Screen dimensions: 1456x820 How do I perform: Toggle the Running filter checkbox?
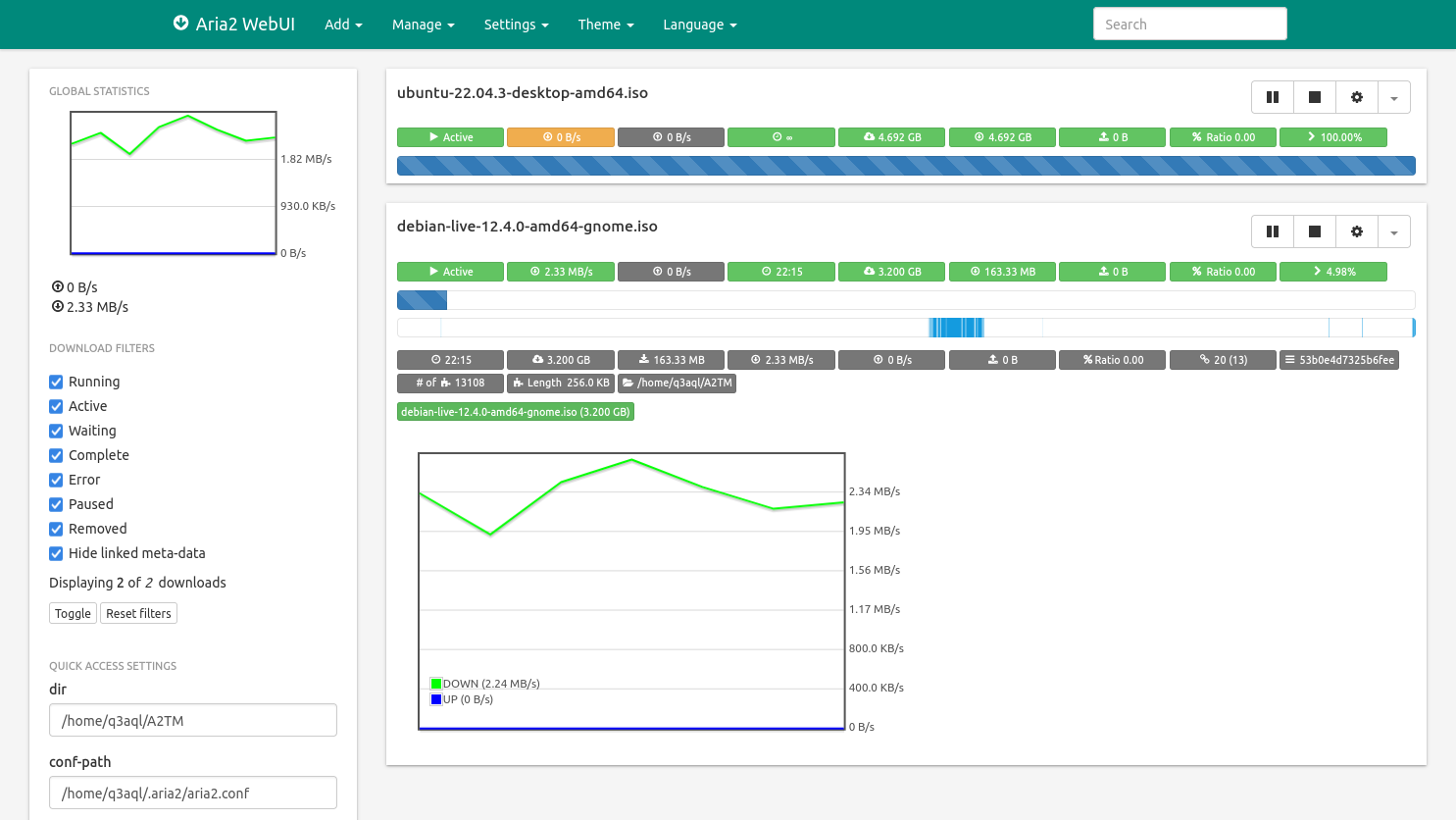click(x=56, y=382)
